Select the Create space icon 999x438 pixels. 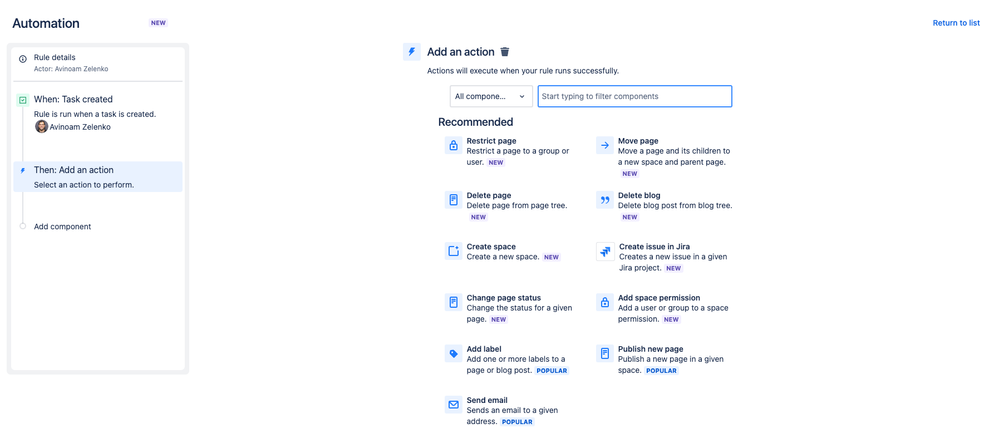coord(453,251)
